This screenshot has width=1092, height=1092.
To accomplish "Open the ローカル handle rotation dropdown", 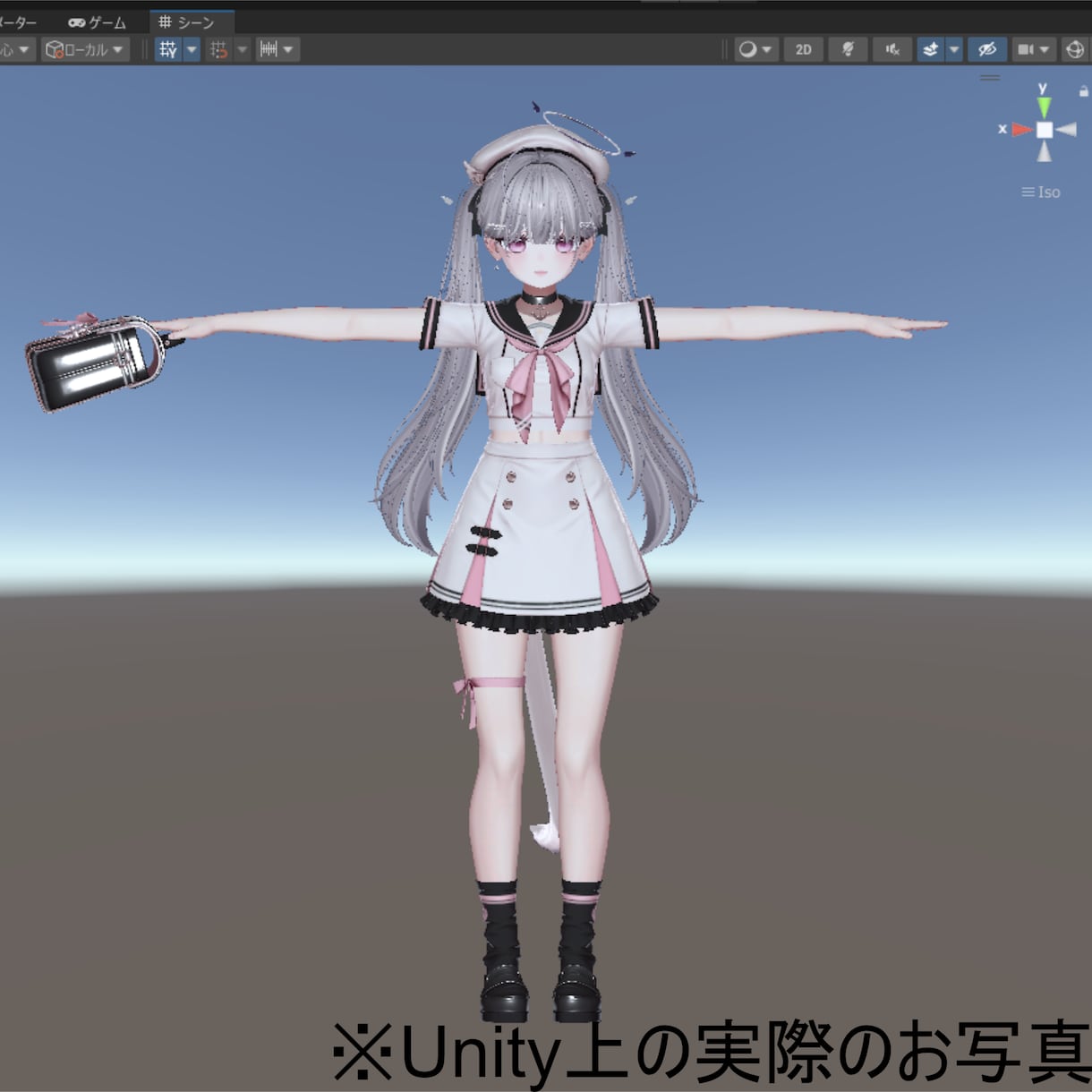I will pos(85,50).
